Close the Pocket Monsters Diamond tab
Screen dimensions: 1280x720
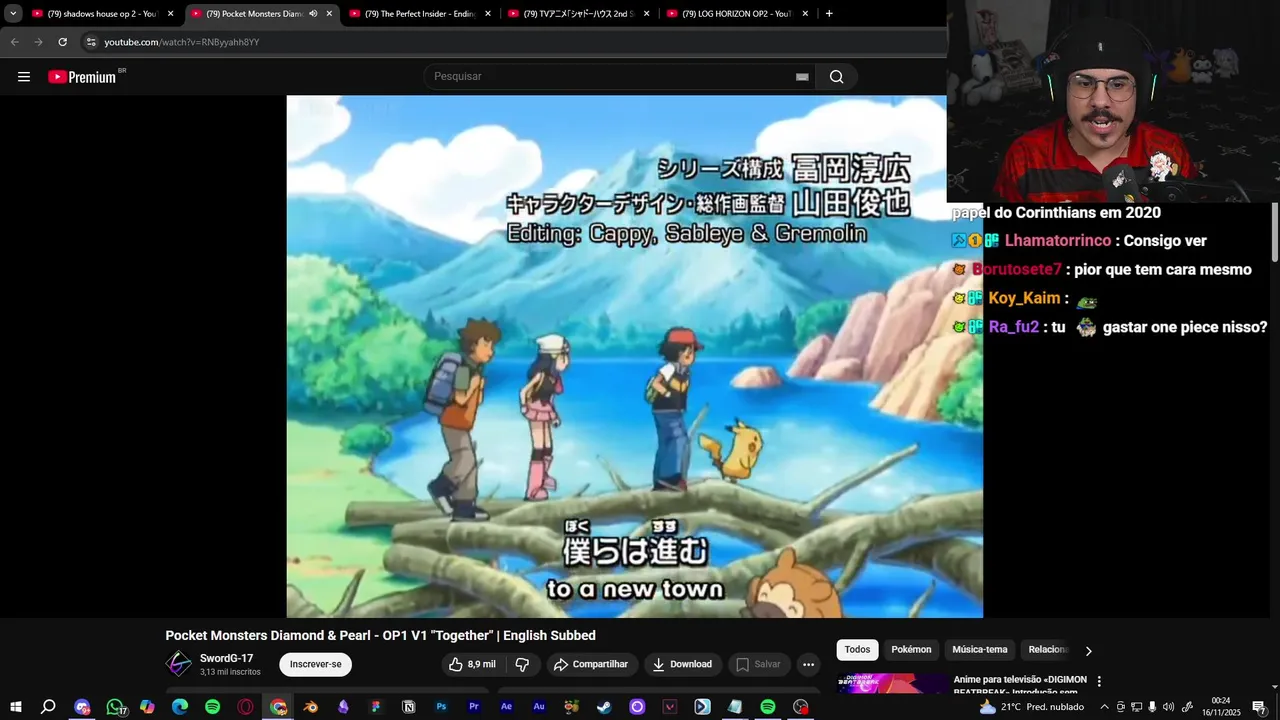[329, 14]
